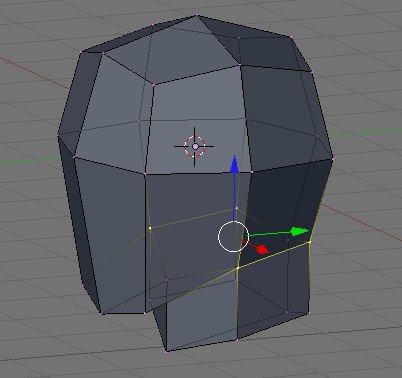Select the vertex at the brow face's lower-right corner
This screenshot has width=402, height=378.
252,172
